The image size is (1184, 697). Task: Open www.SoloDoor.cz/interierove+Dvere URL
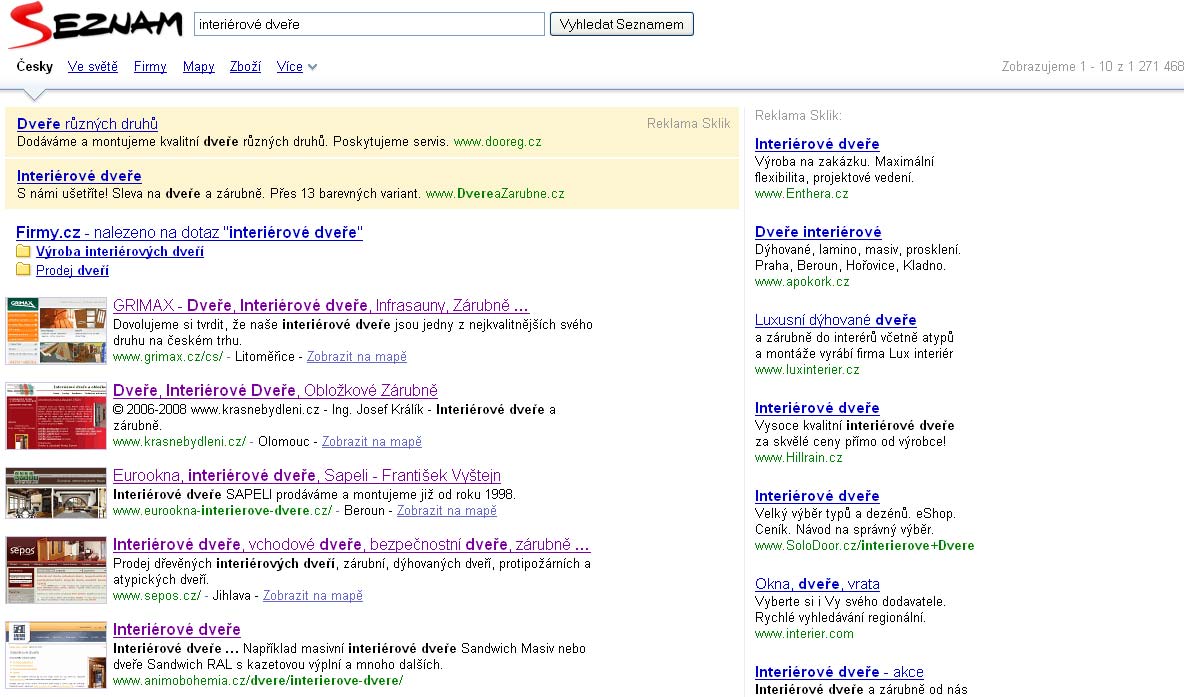(865, 546)
